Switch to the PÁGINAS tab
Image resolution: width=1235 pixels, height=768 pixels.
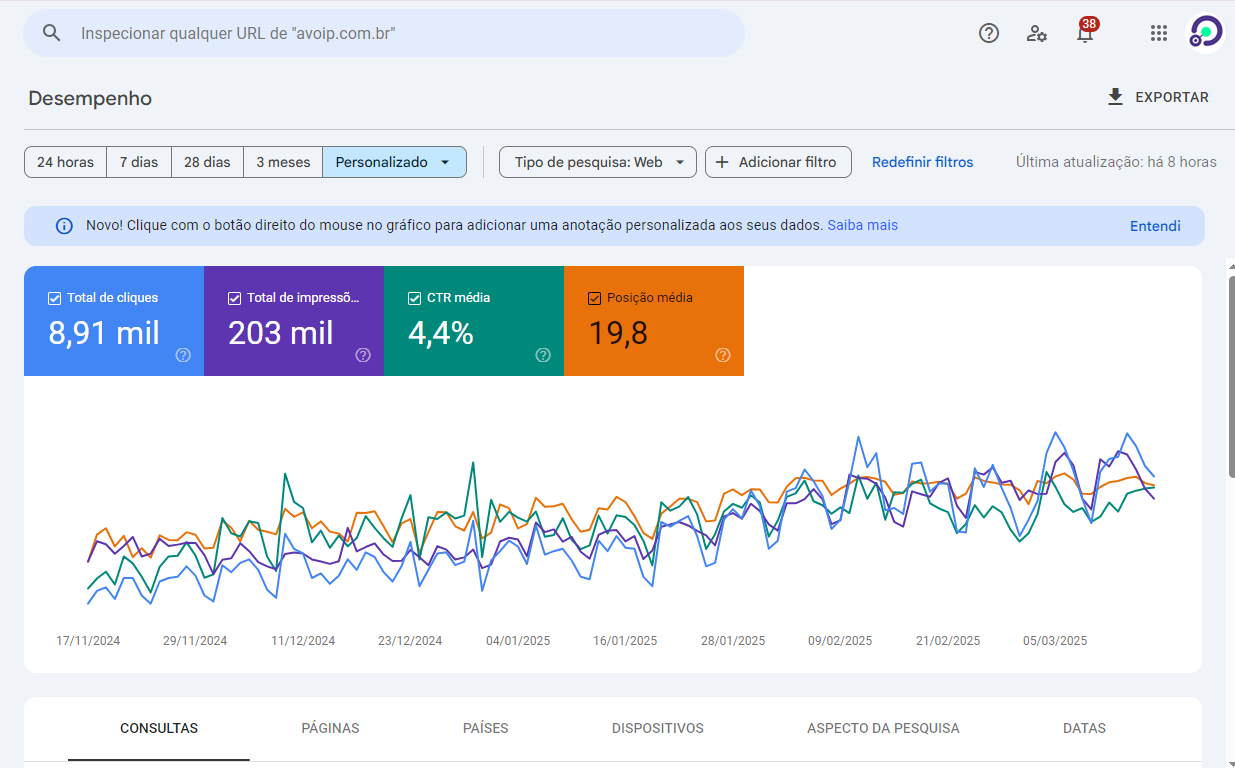point(330,728)
